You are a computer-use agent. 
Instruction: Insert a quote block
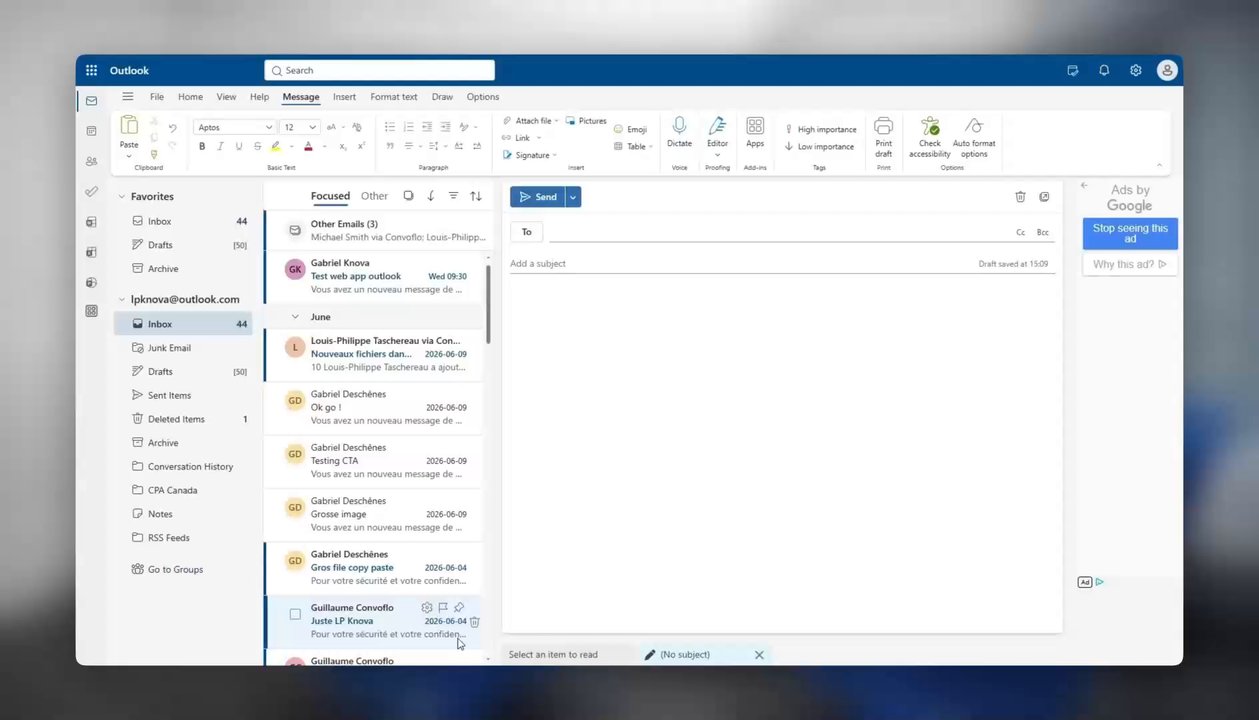[390, 146]
